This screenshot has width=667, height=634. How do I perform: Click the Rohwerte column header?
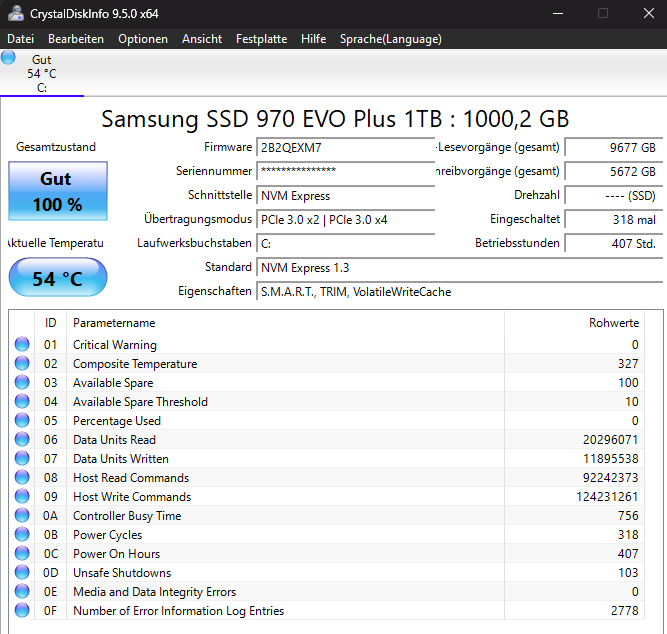tap(574, 323)
